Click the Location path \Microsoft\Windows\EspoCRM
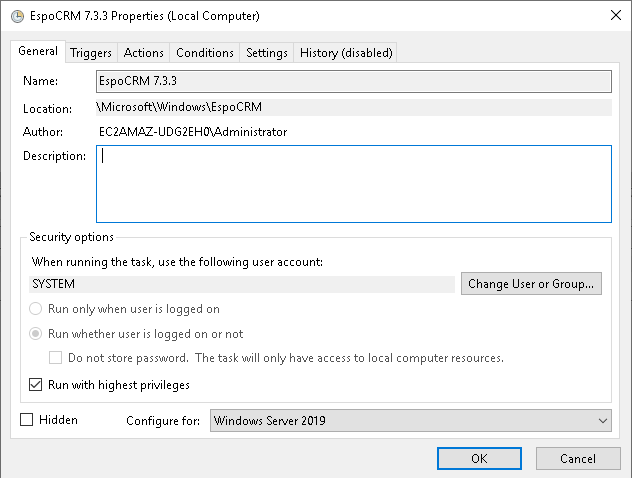This screenshot has width=632, height=478. 354,107
